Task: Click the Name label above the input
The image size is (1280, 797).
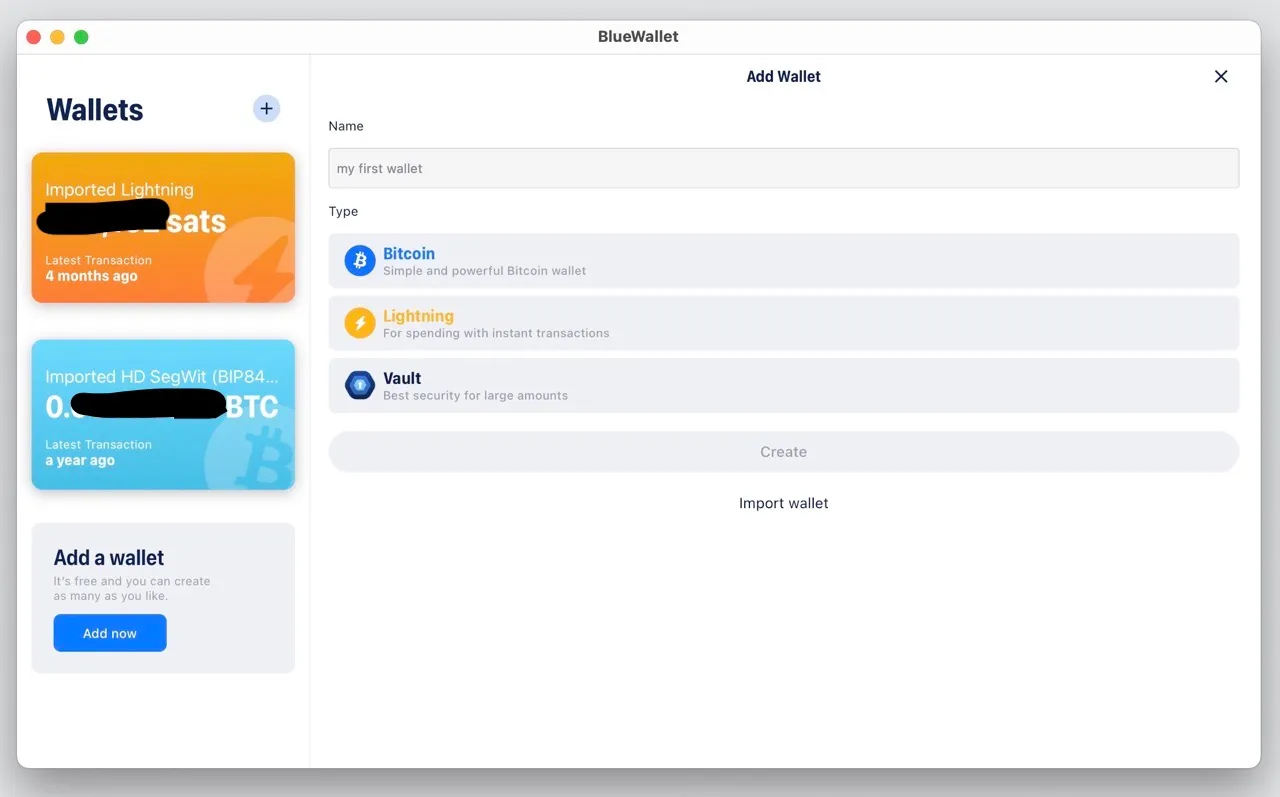Action: point(346,126)
